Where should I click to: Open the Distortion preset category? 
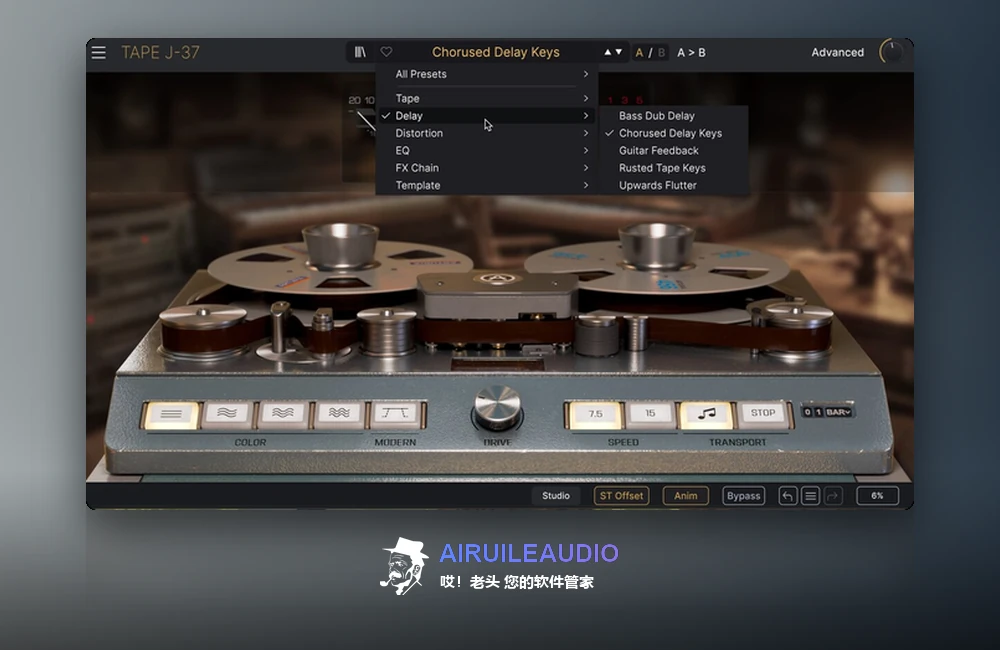[x=488, y=133]
